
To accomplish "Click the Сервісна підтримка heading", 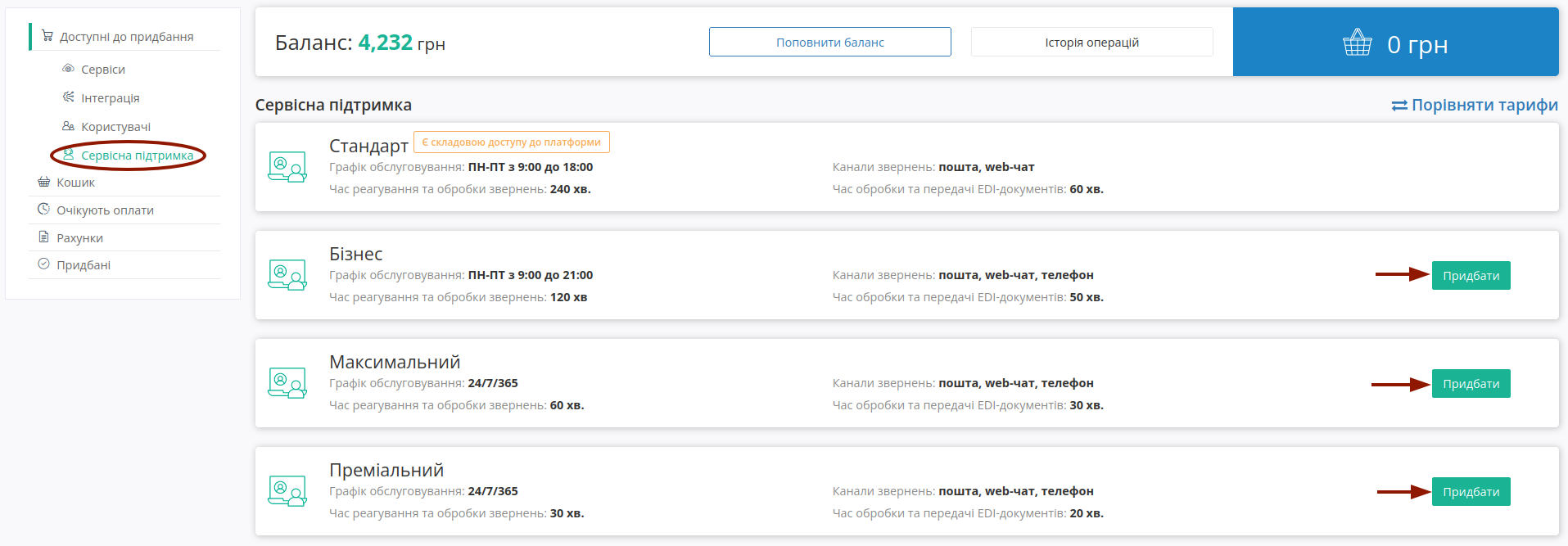I will (x=333, y=105).
